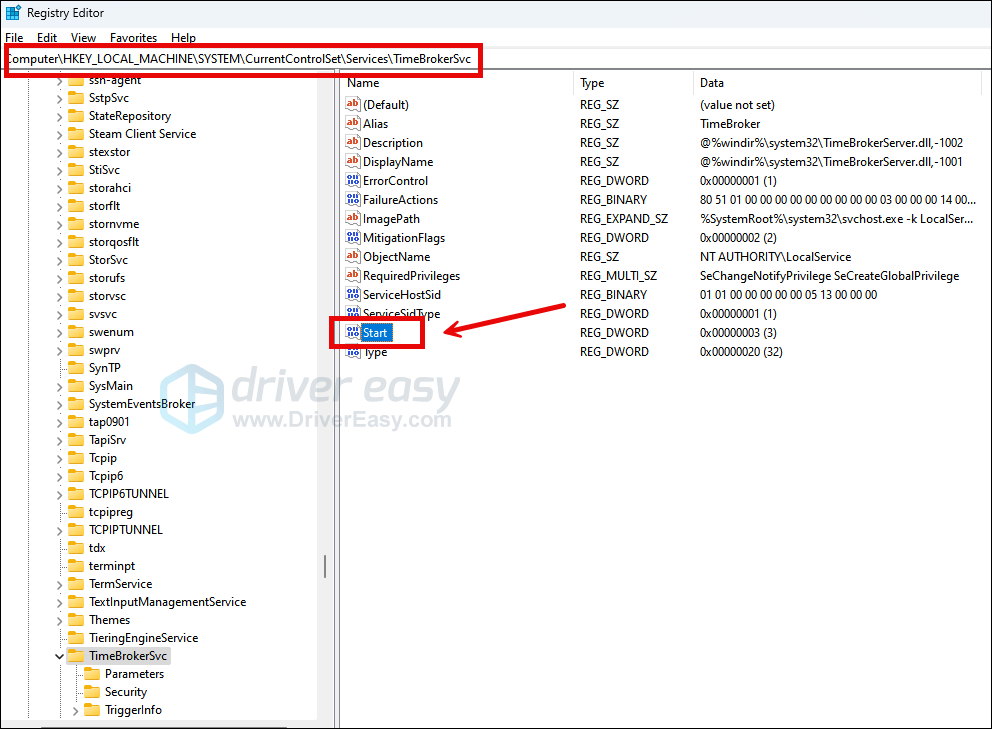The height and width of the screenshot is (729, 992).
Task: Select the Start registry value
Action: 377,332
